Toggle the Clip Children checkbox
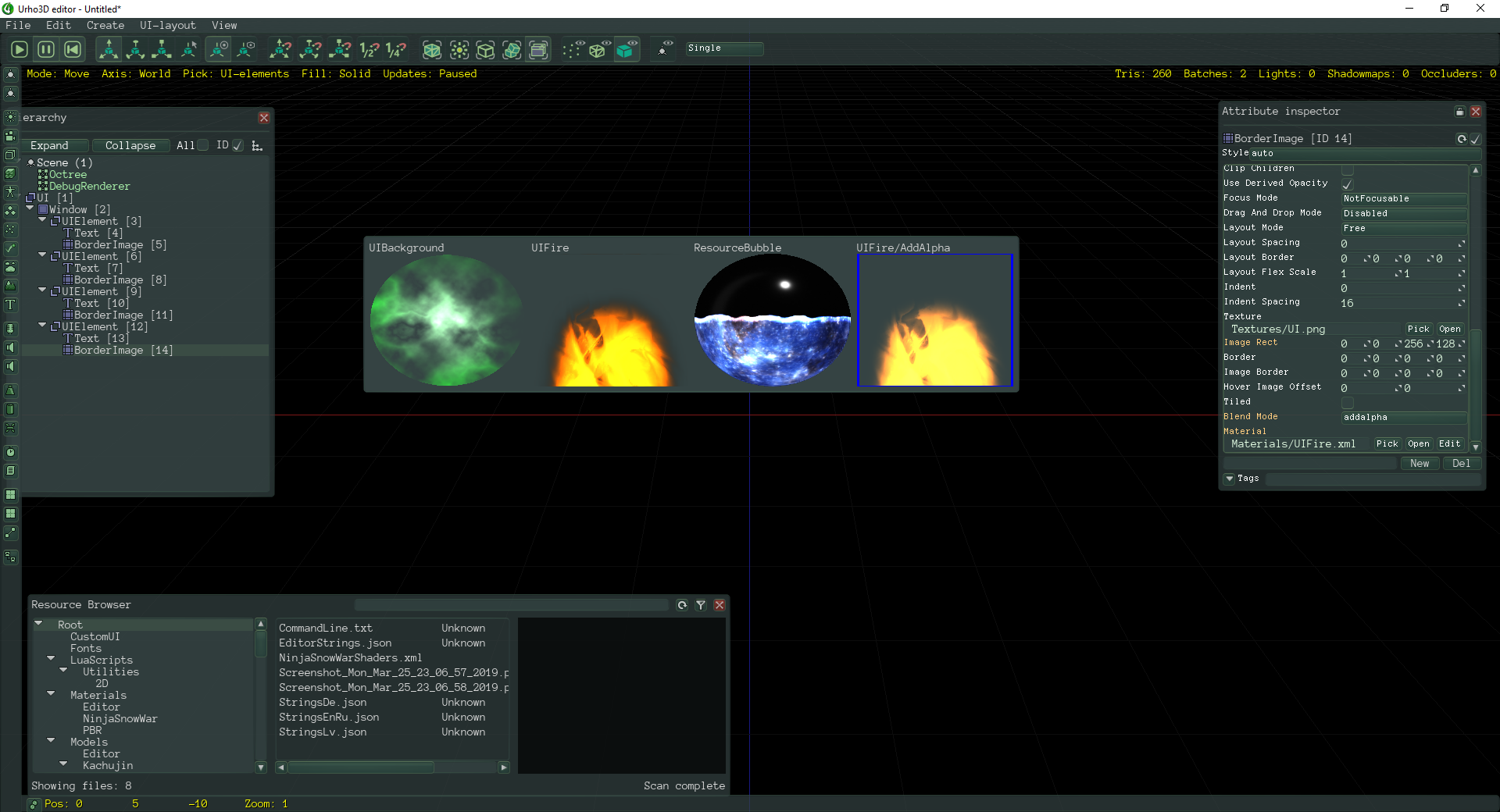The width and height of the screenshot is (1500, 812). tap(1348, 170)
